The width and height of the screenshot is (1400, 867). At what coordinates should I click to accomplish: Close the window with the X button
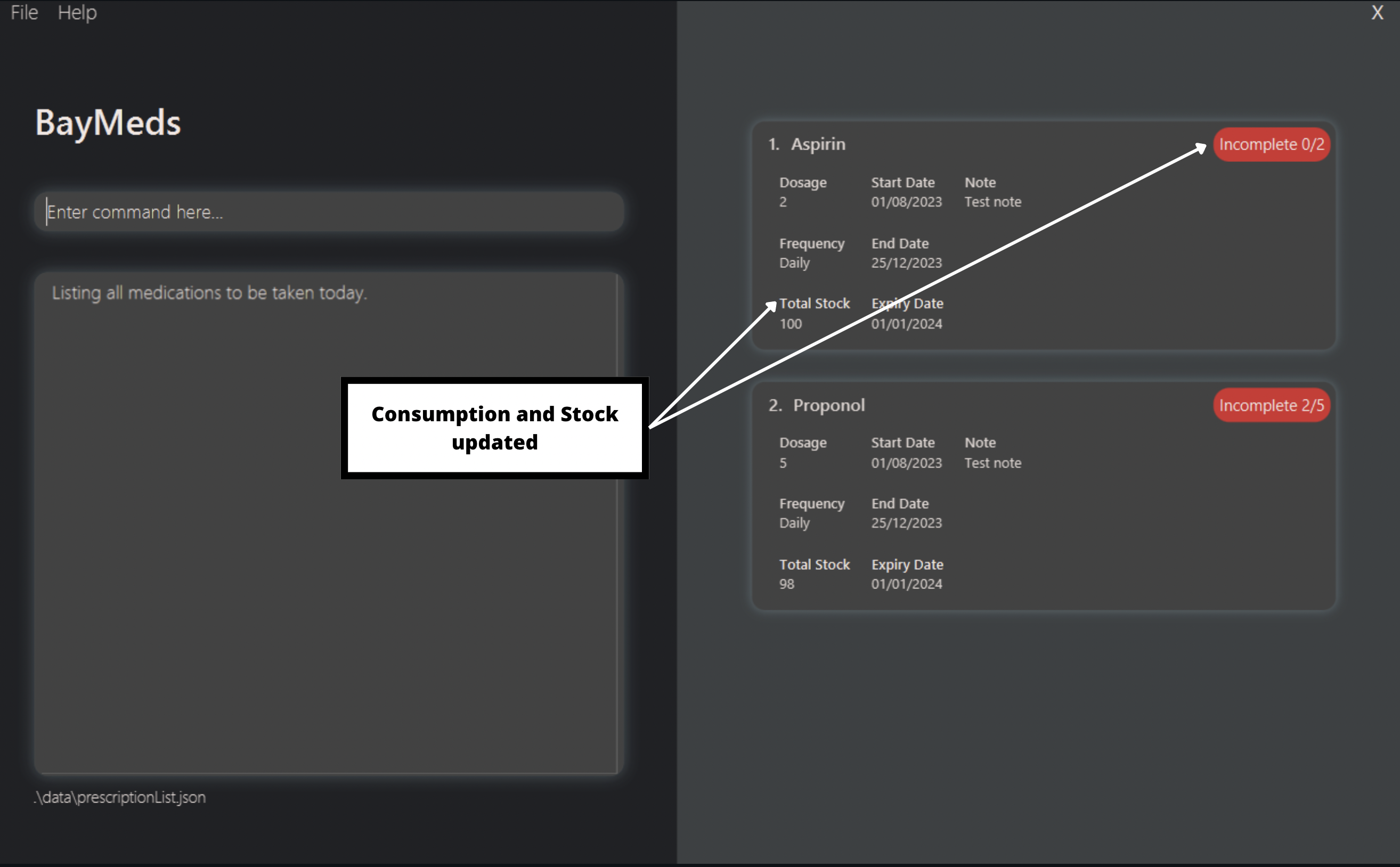click(1377, 13)
